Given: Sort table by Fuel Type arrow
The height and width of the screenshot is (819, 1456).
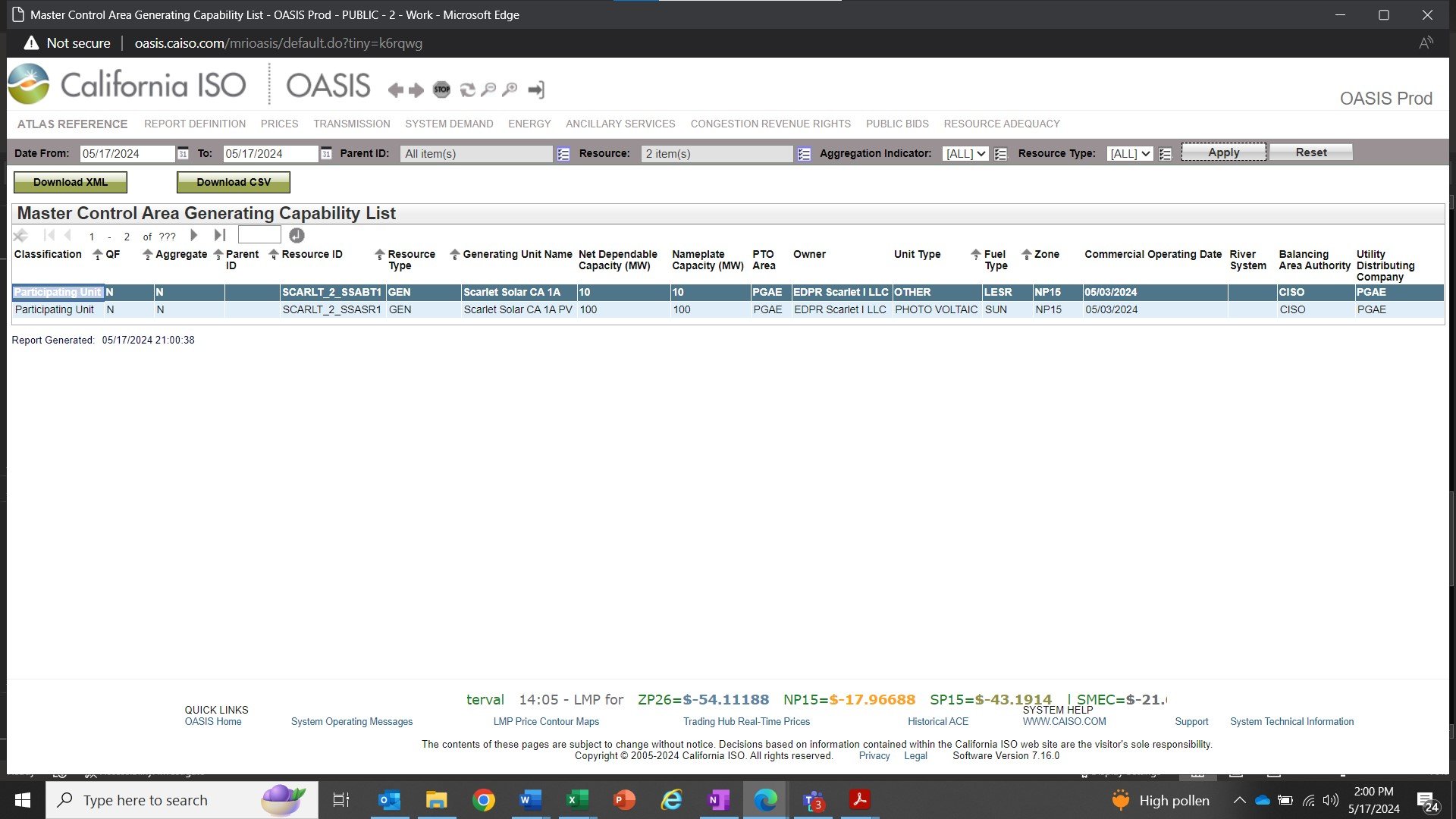Looking at the screenshot, I should point(976,255).
